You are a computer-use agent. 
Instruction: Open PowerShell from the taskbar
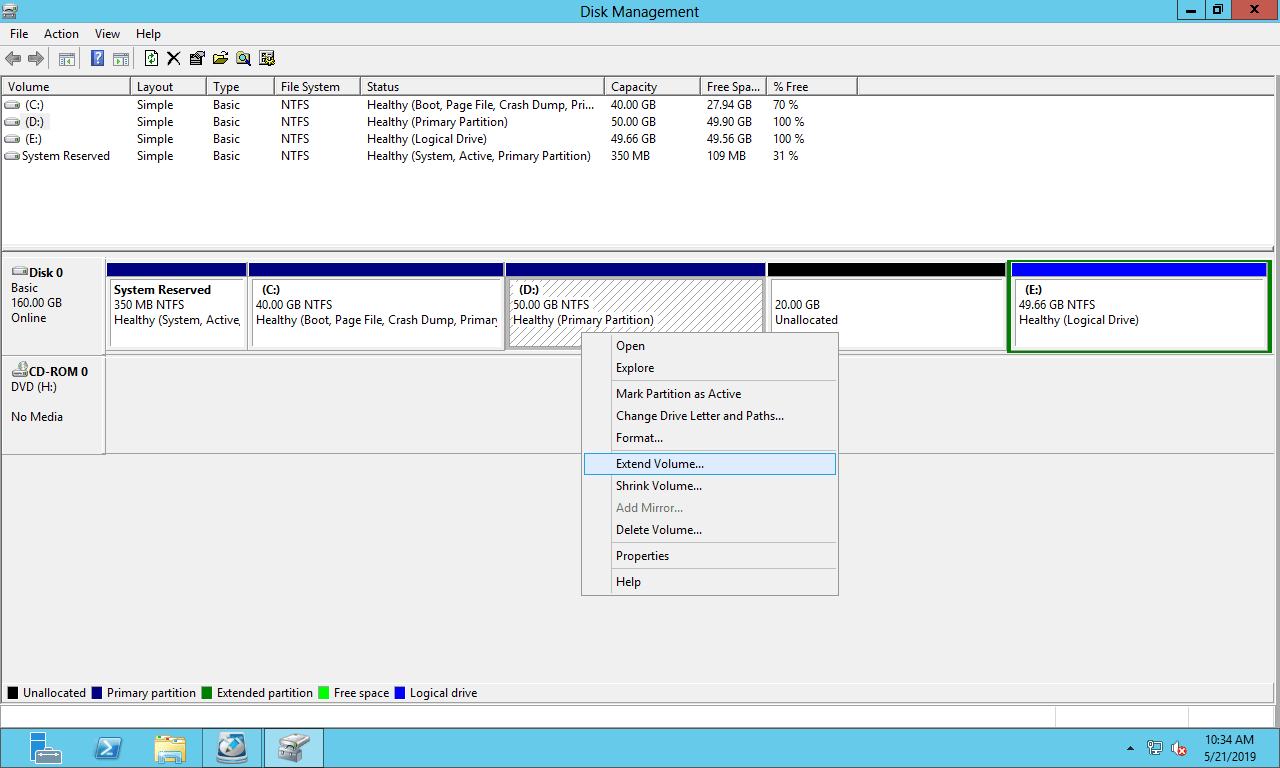(x=107, y=748)
